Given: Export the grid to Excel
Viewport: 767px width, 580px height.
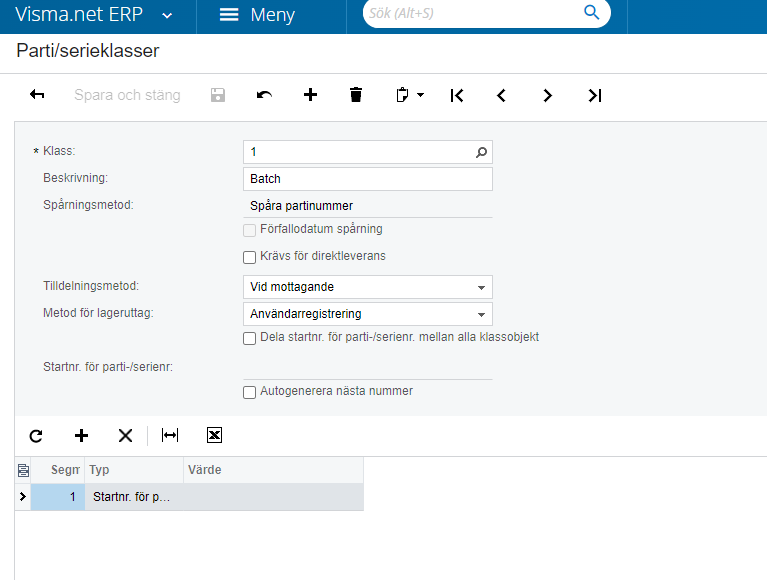Looking at the screenshot, I should click(214, 435).
